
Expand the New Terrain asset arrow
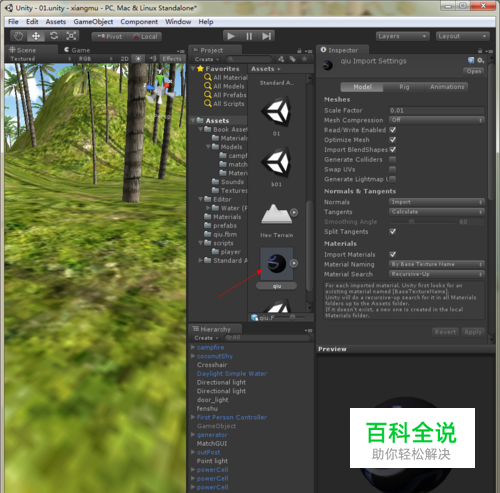pos(294,212)
